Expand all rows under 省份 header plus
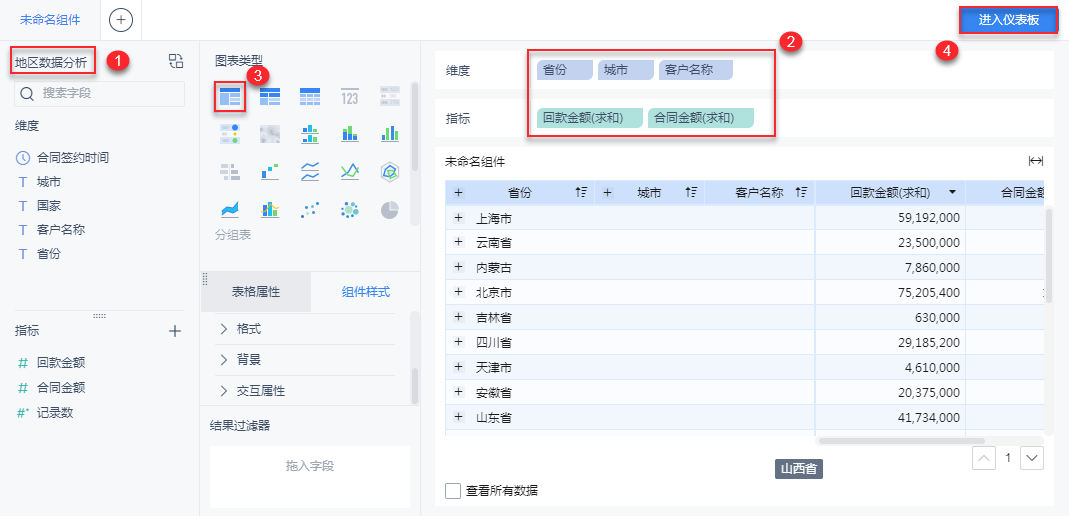 (x=458, y=193)
